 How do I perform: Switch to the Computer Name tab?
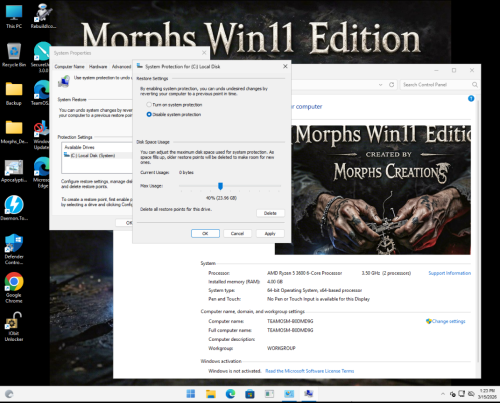pos(69,67)
